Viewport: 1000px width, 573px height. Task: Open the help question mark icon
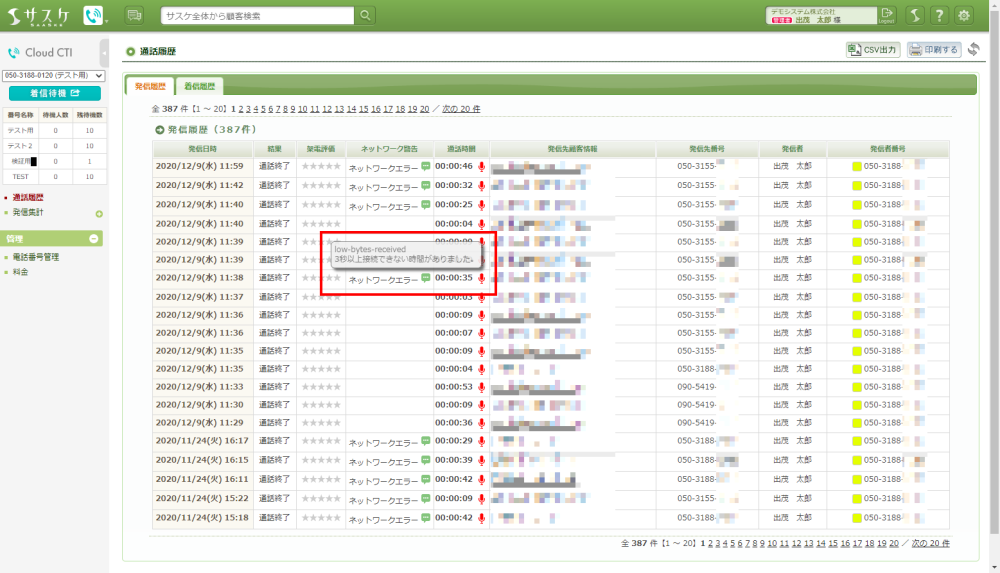coord(939,15)
